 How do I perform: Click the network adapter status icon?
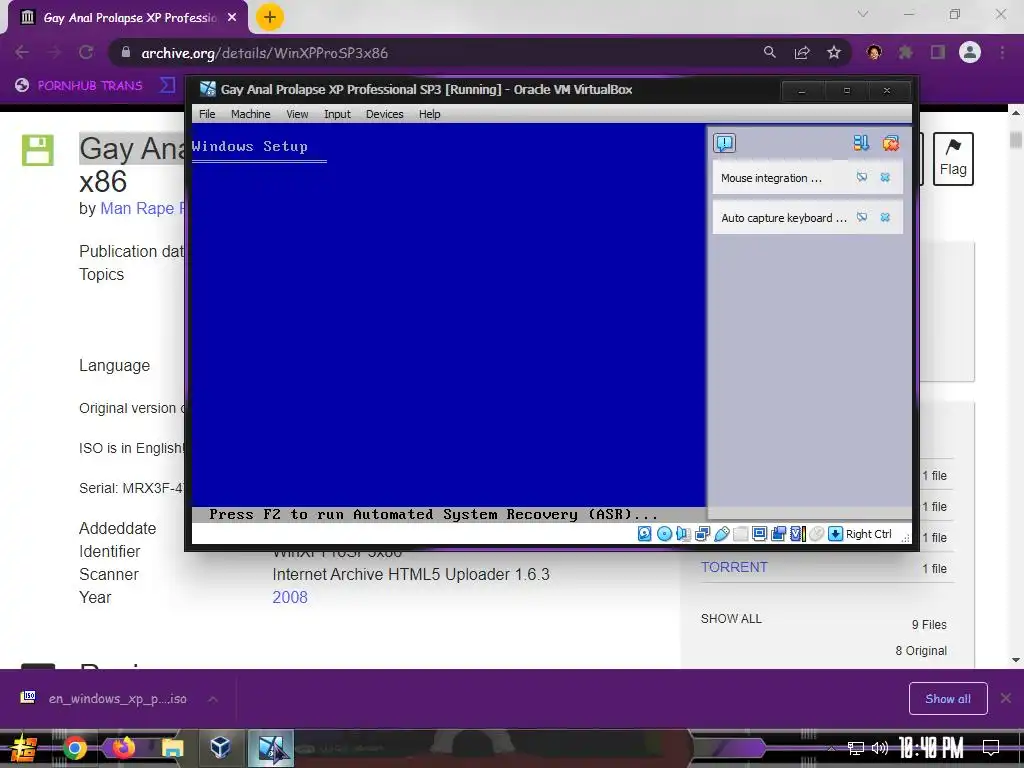click(703, 534)
